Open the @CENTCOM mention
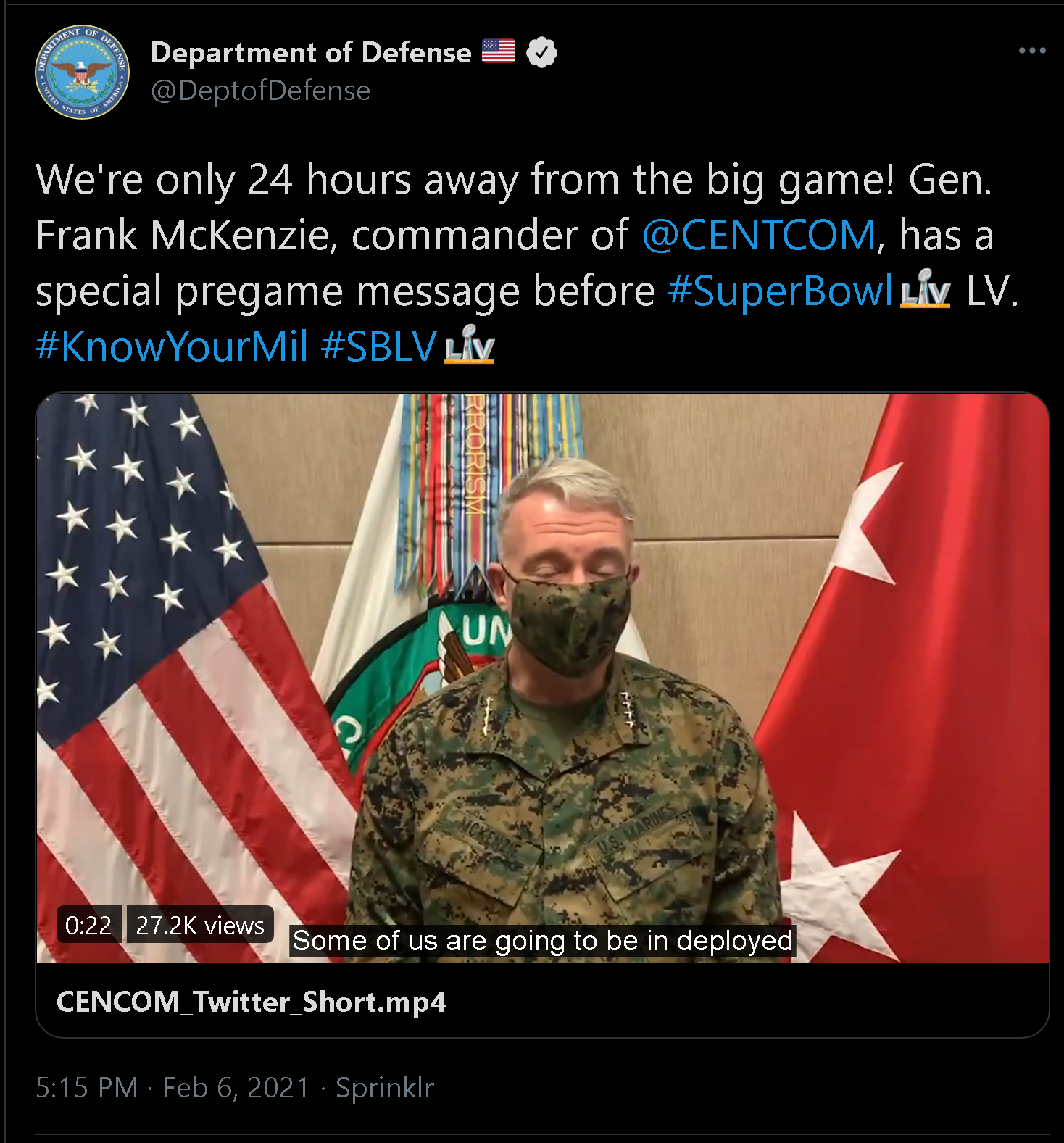 [x=759, y=235]
